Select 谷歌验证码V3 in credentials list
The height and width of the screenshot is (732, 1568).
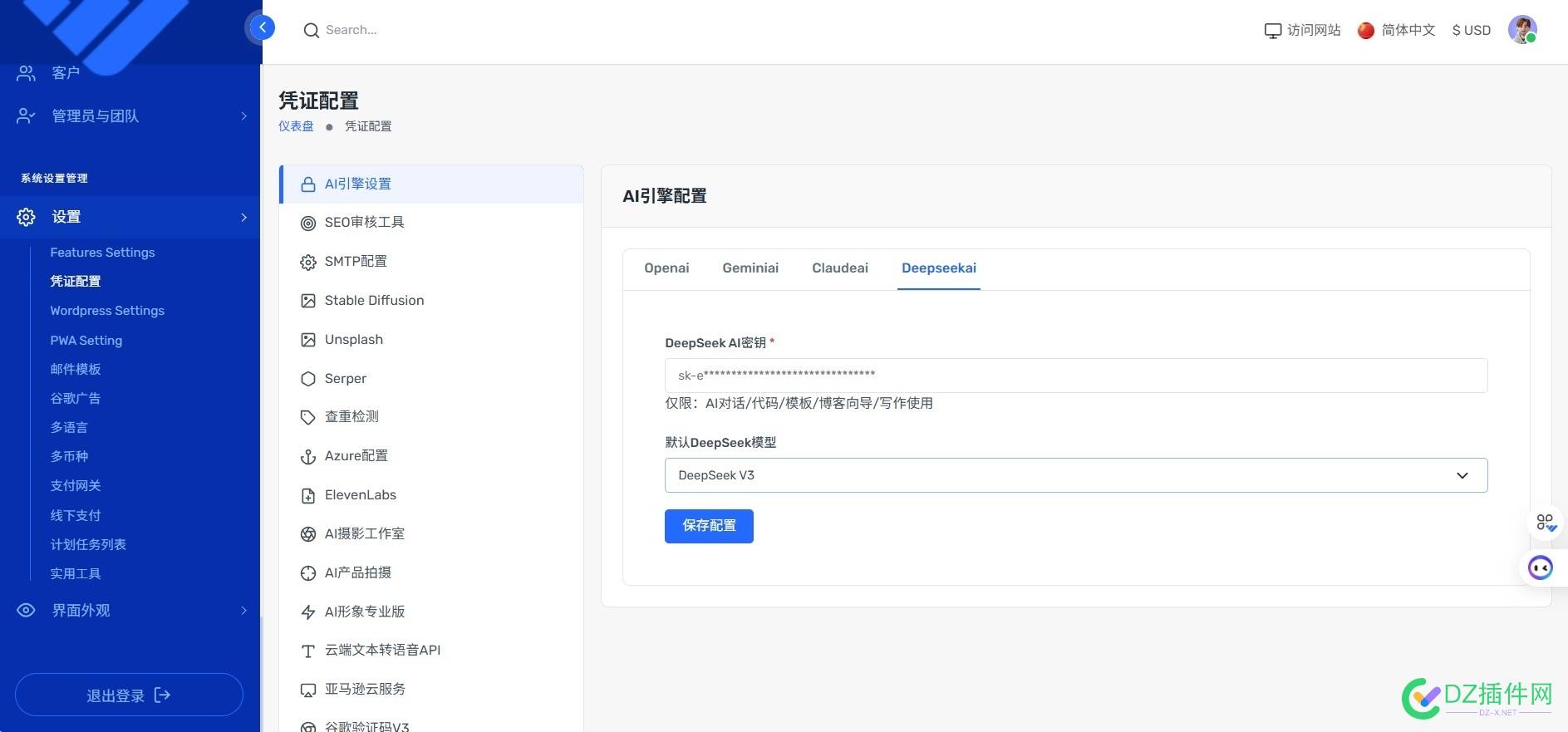(x=366, y=726)
